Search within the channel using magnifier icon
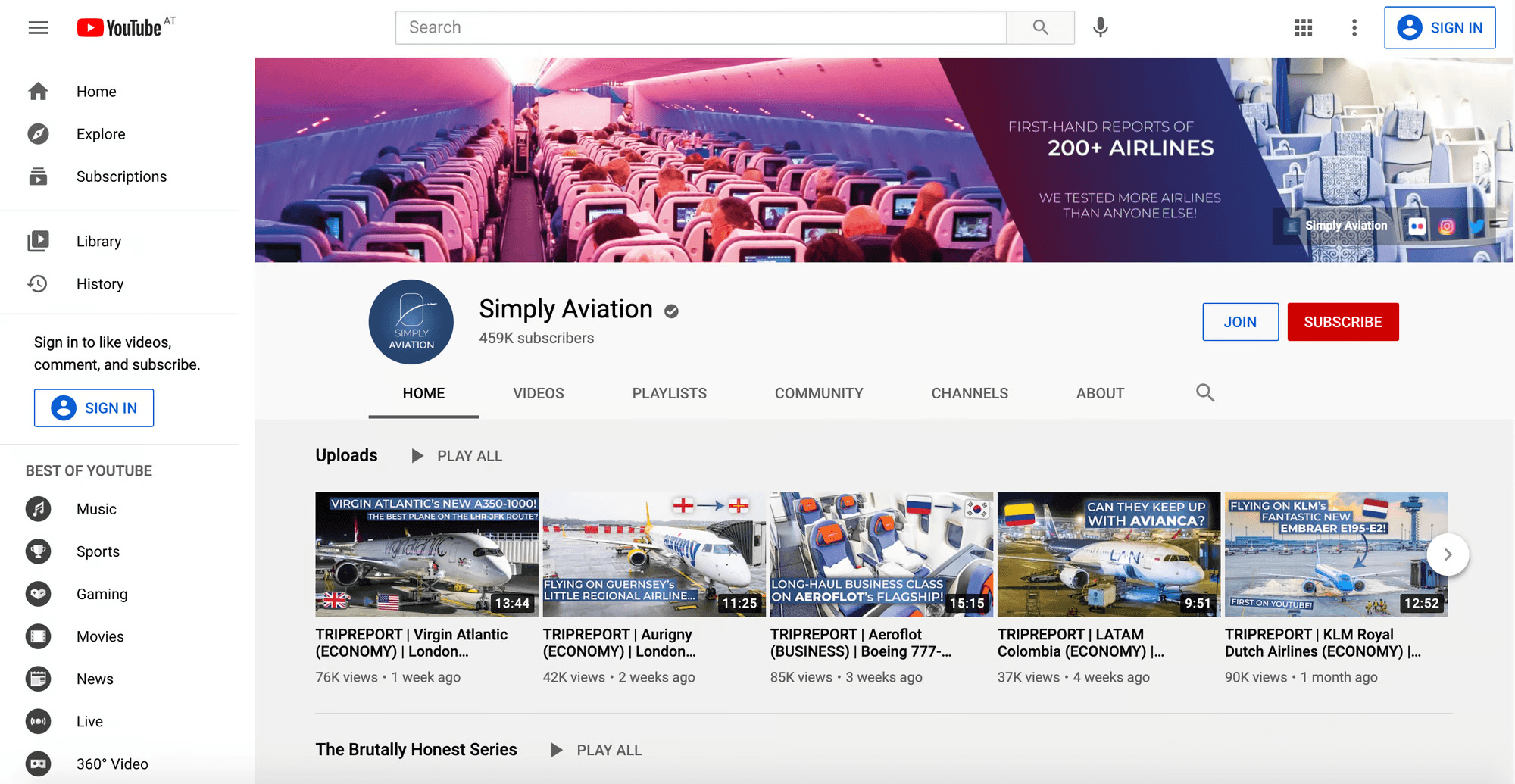This screenshot has height=784, width=1515. [x=1205, y=392]
